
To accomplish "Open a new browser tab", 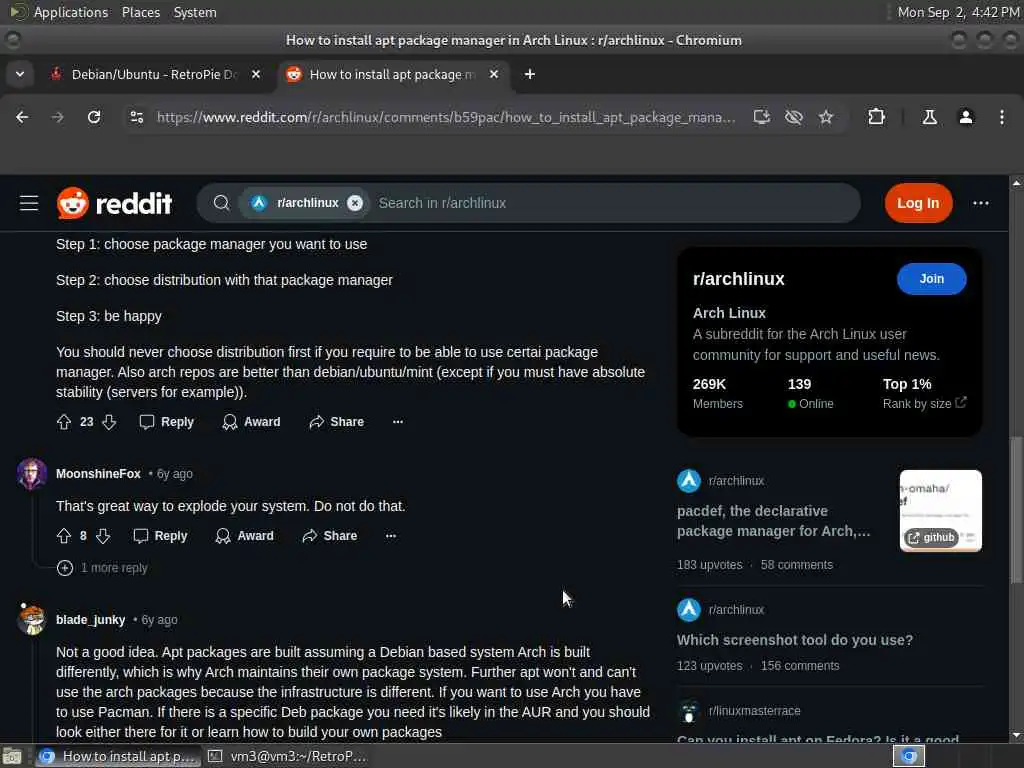I will point(530,74).
